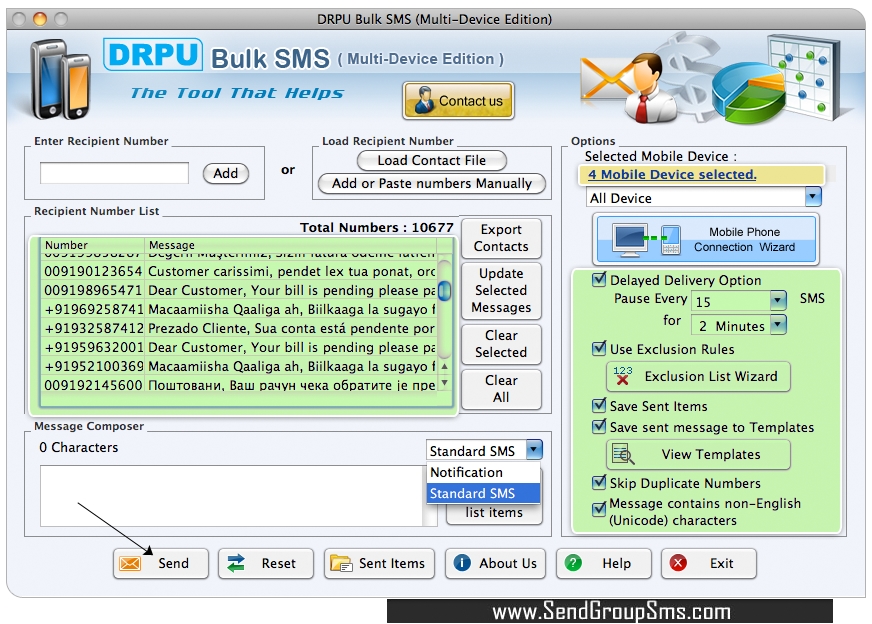
Task: Click the two mobile phones header icon
Action: [60, 80]
